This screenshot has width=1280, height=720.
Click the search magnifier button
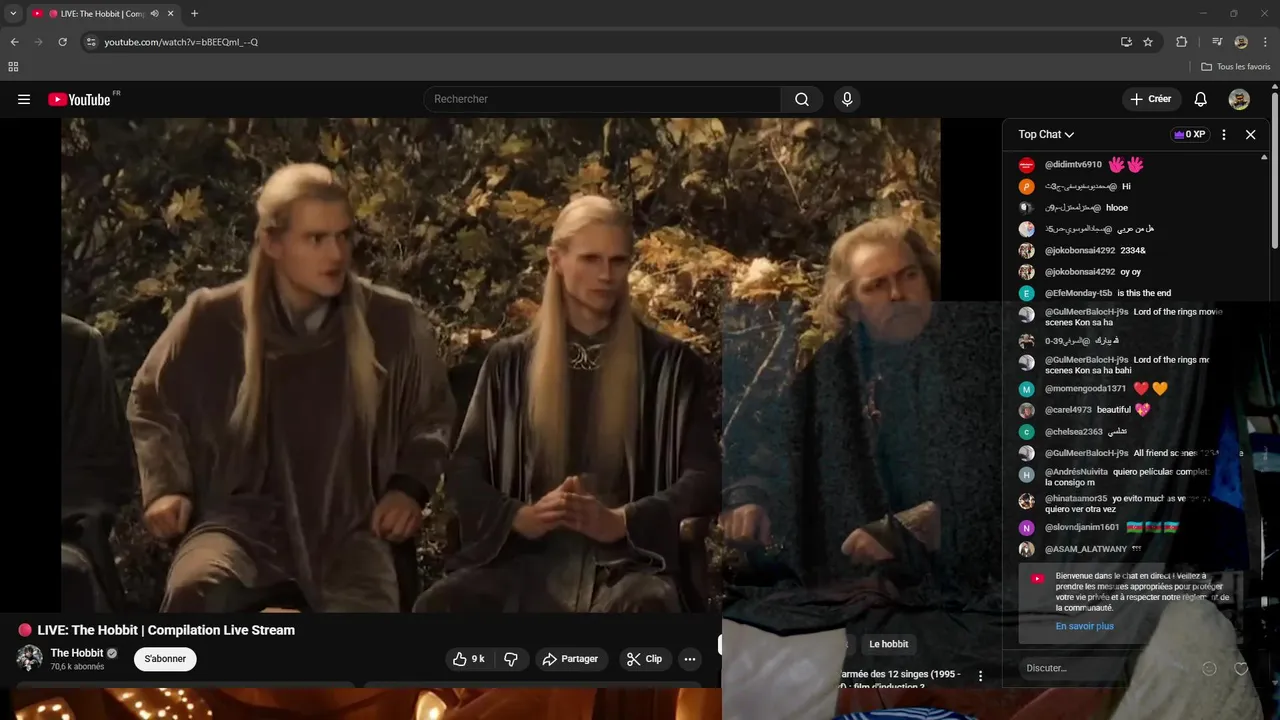802,99
